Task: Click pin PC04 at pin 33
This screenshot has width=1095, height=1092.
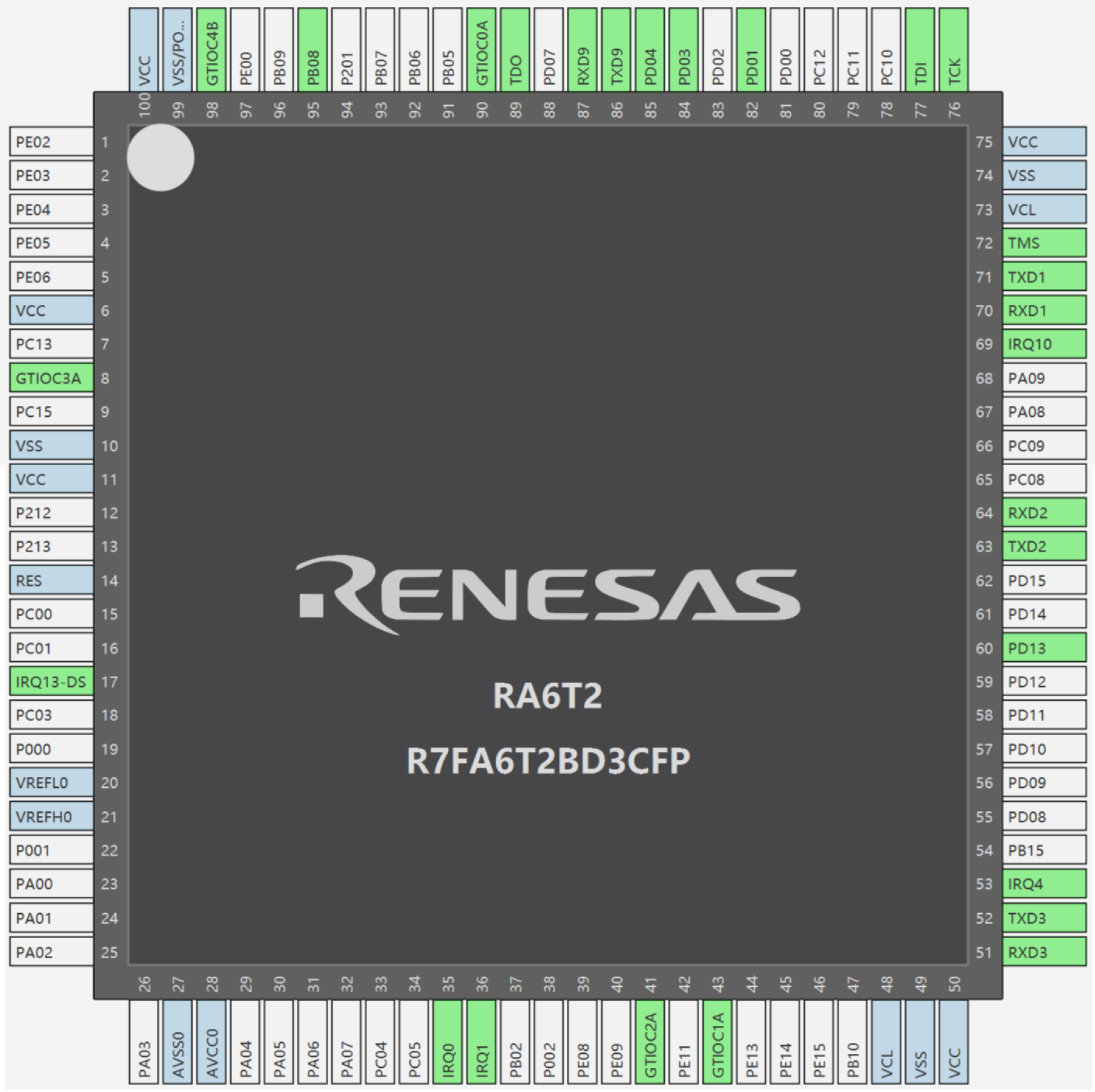Action: pos(380,1041)
